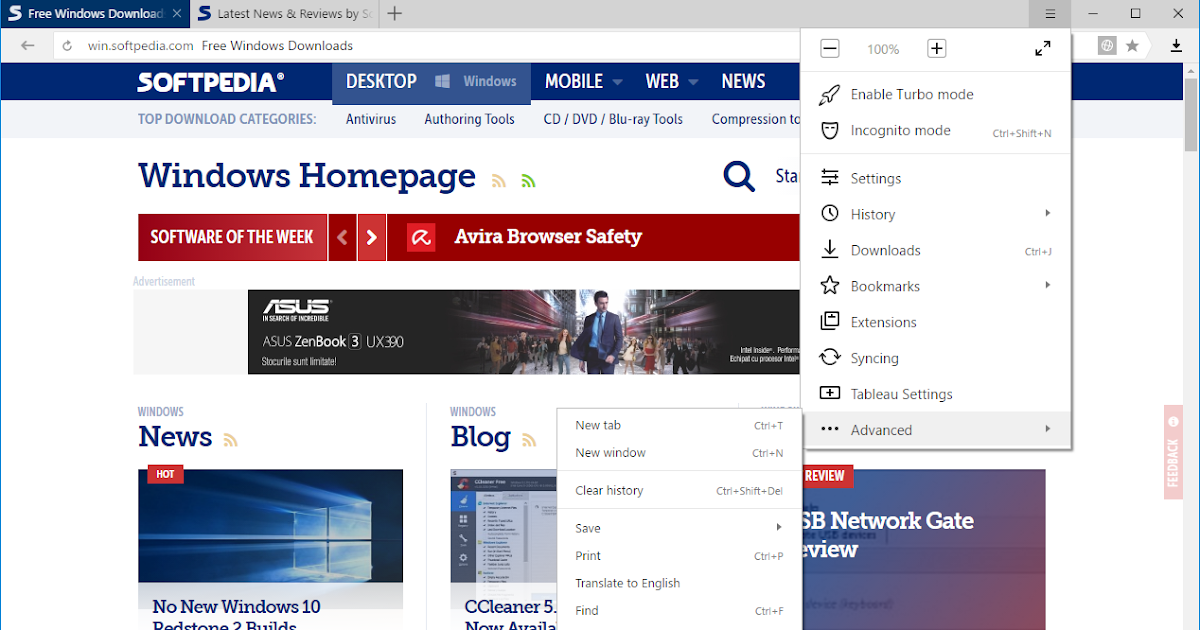Open the Authoring Tools category
Viewport: 1200px width, 630px height.
pos(469,119)
